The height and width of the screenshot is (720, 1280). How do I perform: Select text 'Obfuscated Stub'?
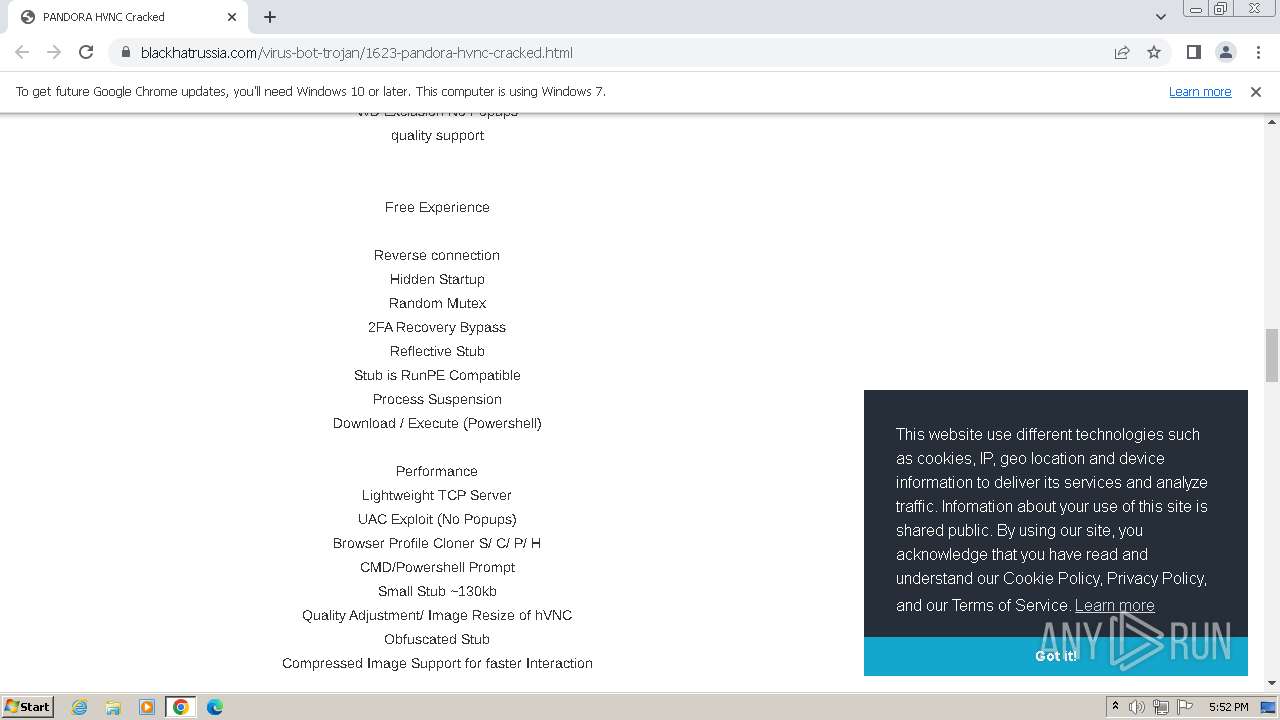(437, 639)
